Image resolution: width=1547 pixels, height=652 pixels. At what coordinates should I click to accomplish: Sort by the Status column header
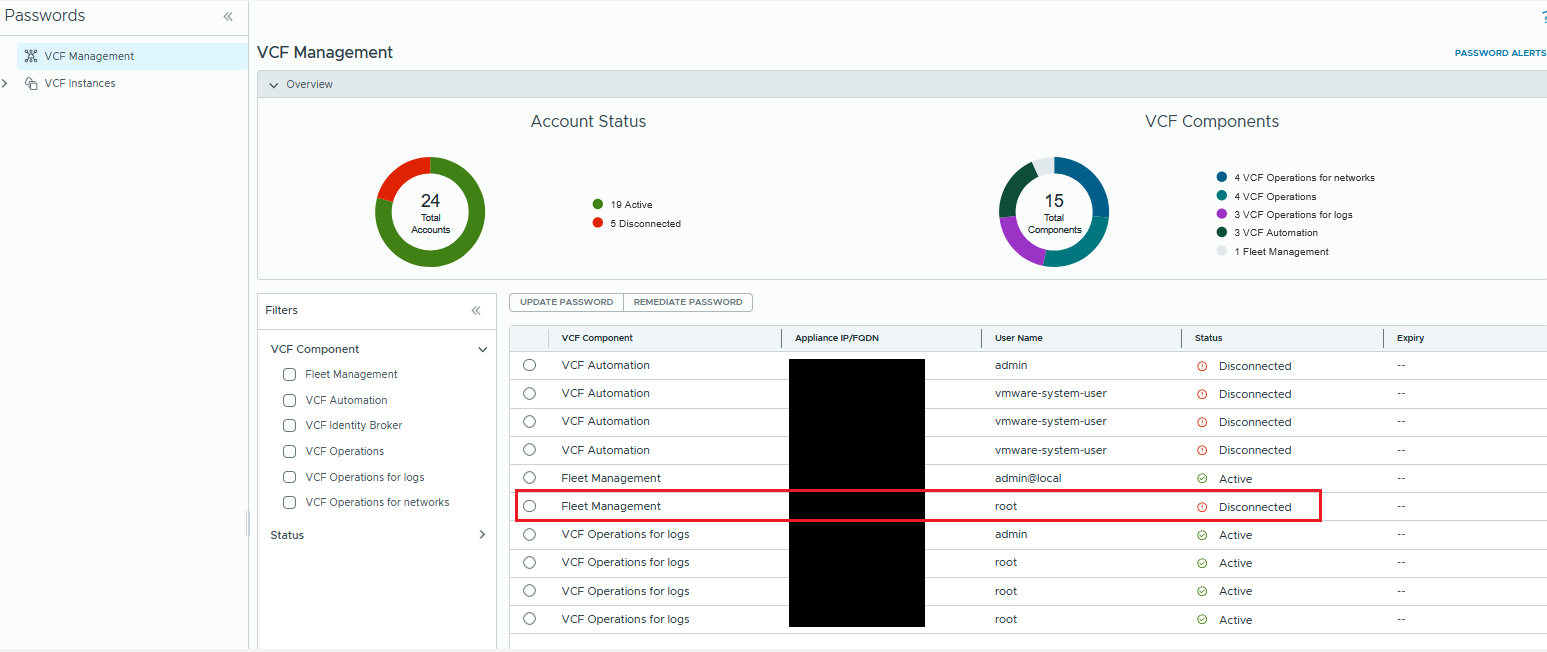(1208, 338)
